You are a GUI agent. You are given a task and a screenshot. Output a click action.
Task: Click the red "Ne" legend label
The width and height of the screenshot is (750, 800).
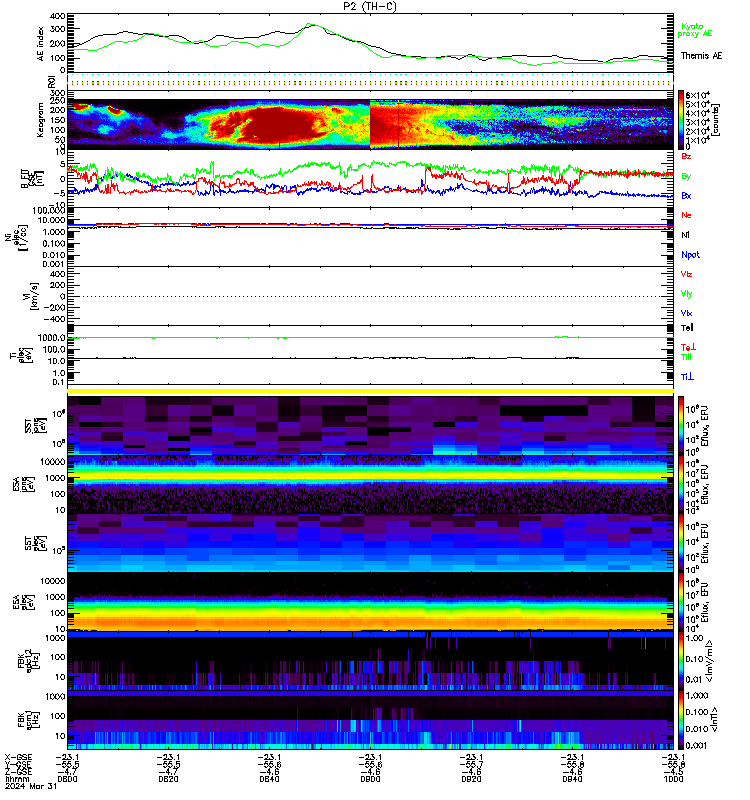pos(686,215)
